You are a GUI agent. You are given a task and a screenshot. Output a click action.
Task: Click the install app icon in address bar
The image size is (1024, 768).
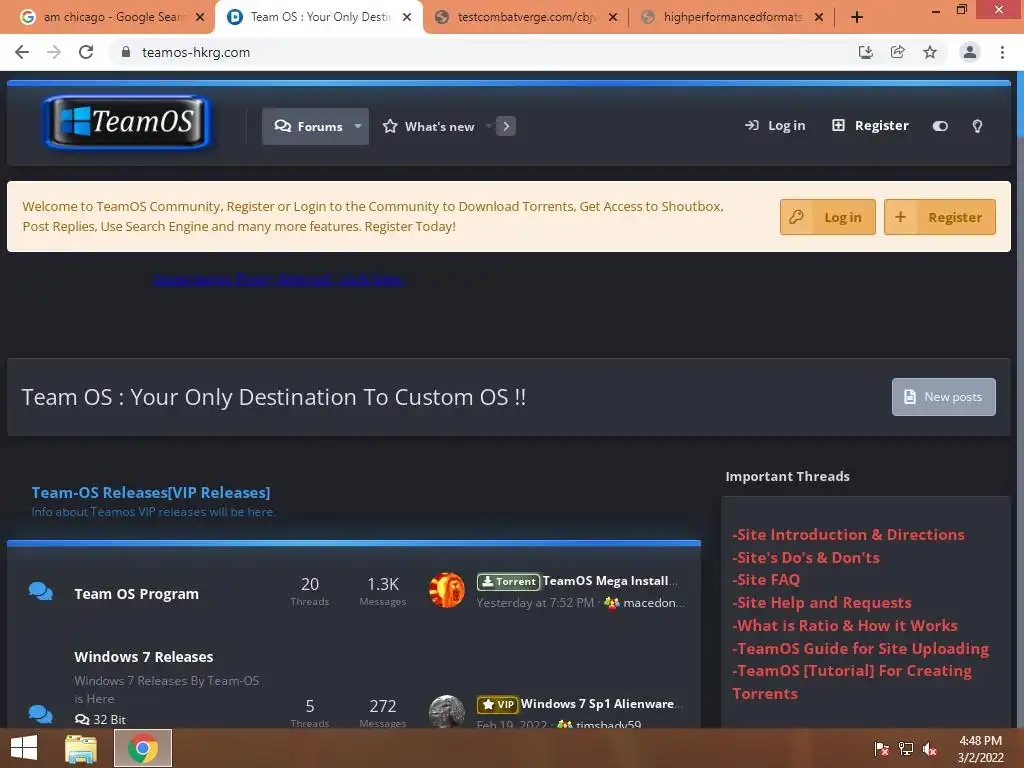coord(865,52)
